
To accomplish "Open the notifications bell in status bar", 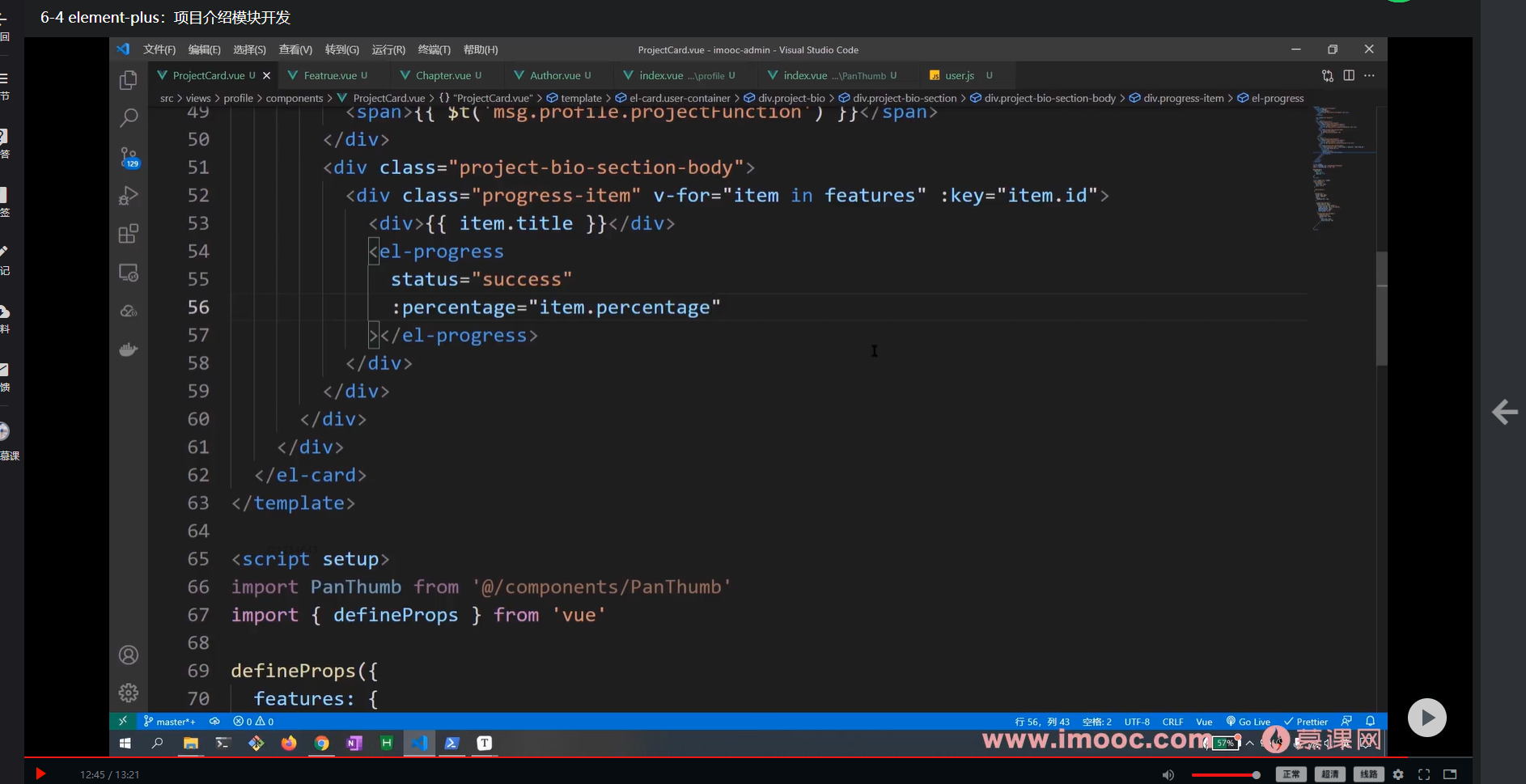I will pos(1370,721).
